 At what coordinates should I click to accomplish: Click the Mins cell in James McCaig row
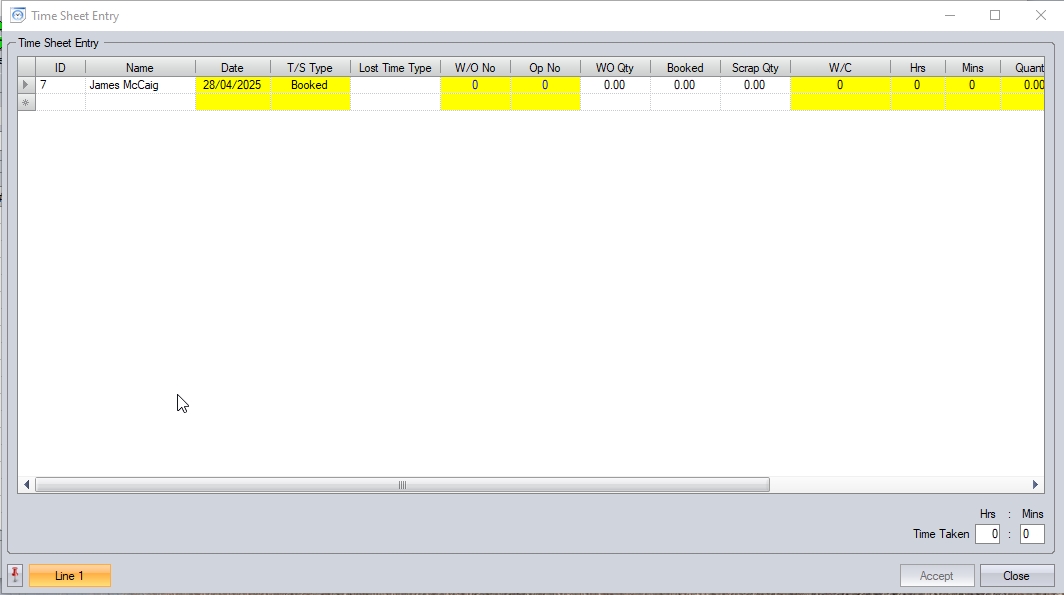[x=972, y=85]
